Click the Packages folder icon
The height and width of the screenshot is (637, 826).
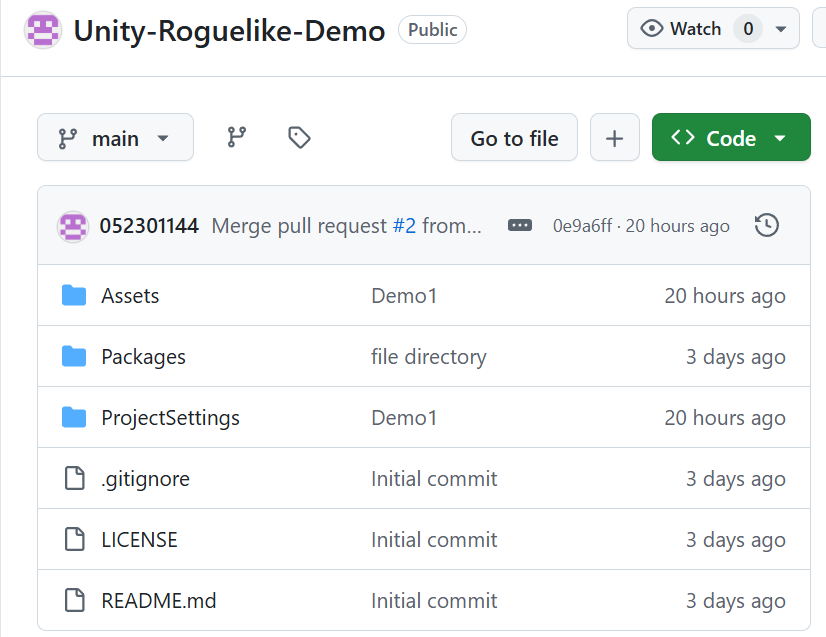74,357
